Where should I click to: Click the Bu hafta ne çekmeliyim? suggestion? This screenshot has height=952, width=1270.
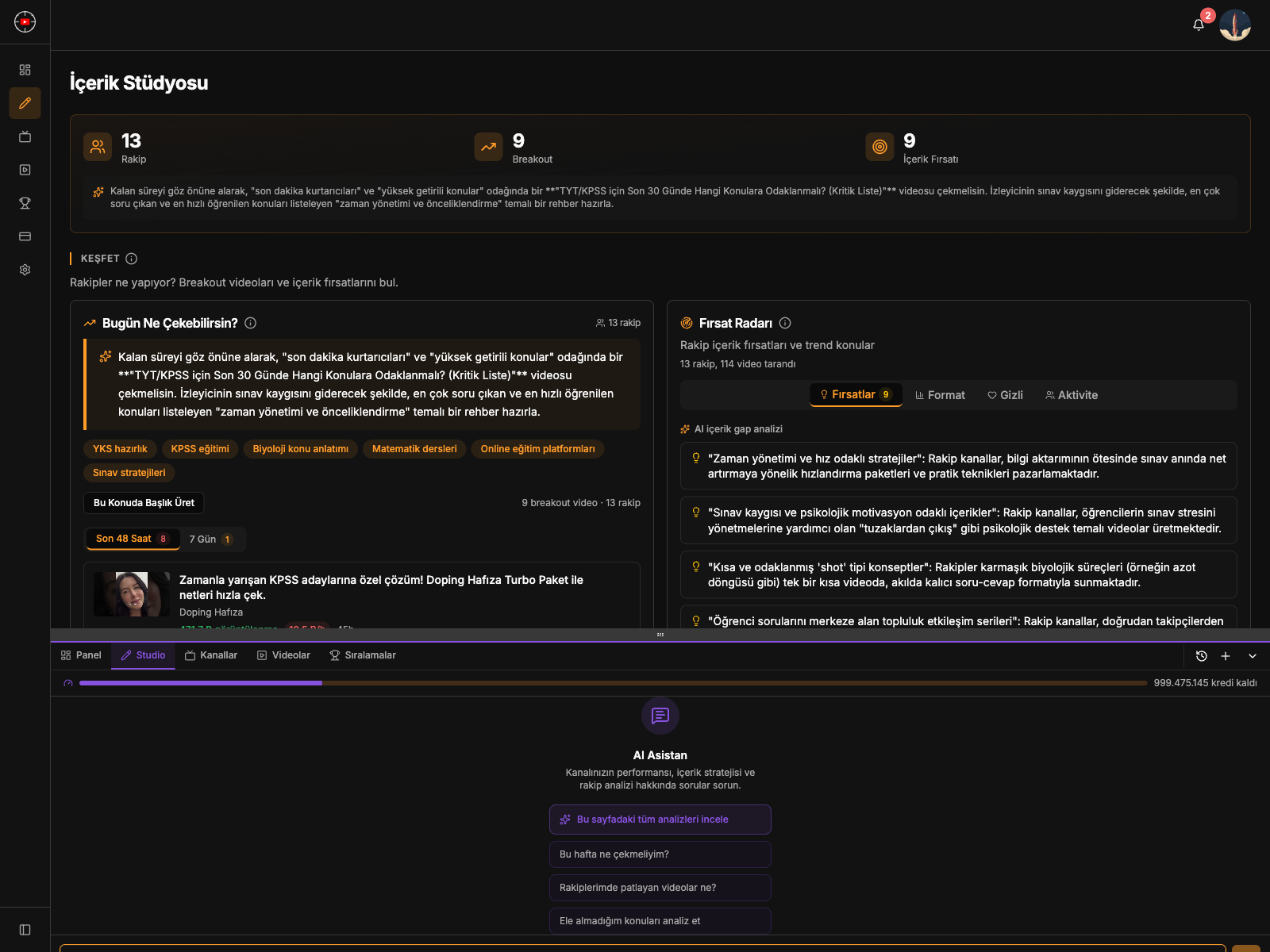coord(660,854)
